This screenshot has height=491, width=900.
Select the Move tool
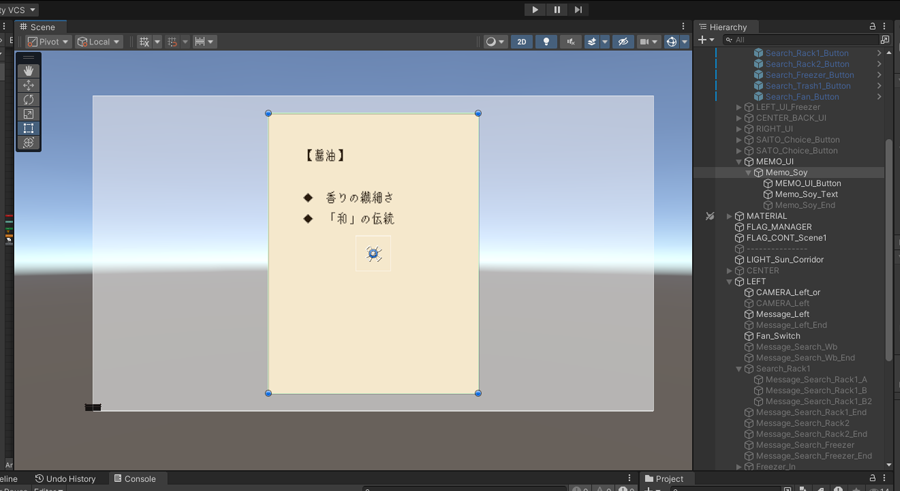[x=28, y=85]
